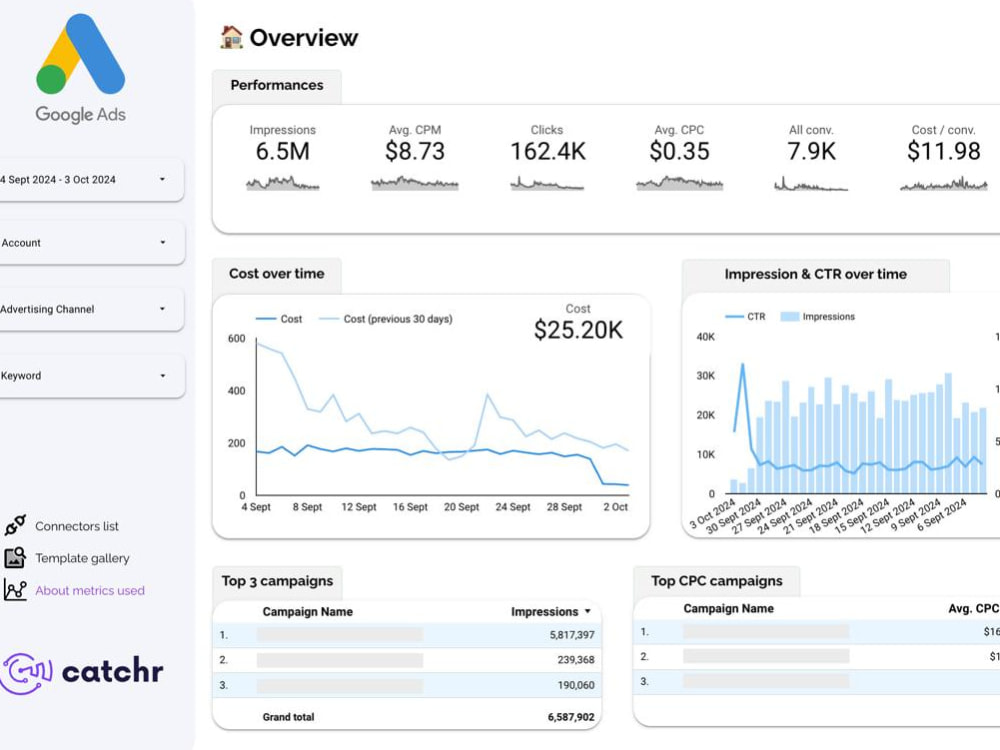Image resolution: width=1000 pixels, height=750 pixels.
Task: Click the Cost / conv. $11.98 value
Action: tap(944, 151)
